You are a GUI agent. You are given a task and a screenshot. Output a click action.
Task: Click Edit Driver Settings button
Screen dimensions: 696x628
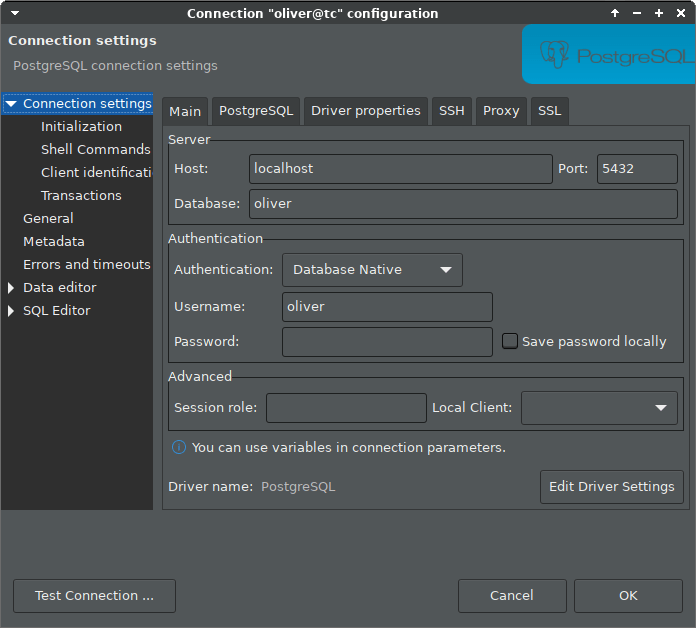point(611,486)
